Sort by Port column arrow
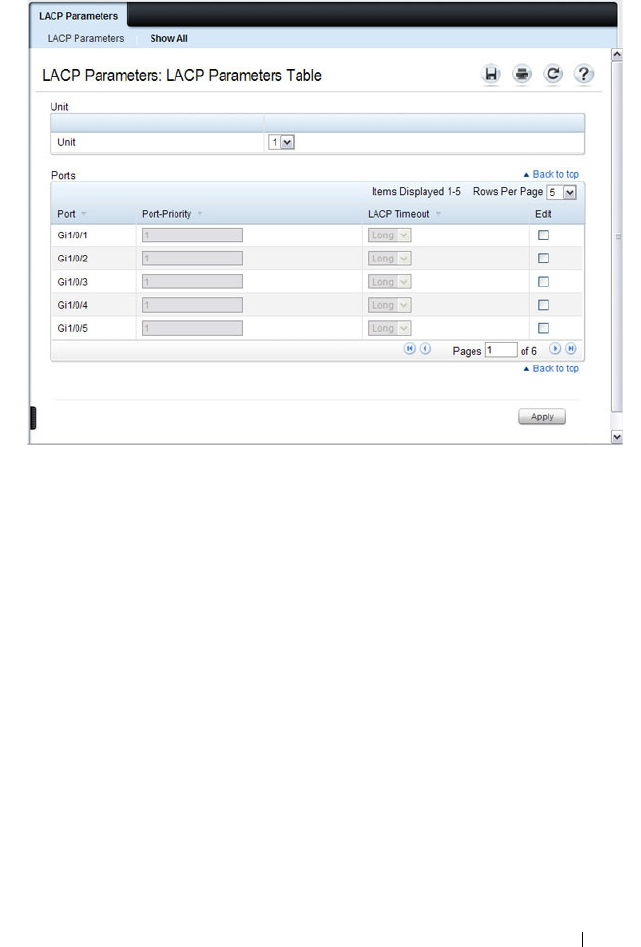 [83, 214]
